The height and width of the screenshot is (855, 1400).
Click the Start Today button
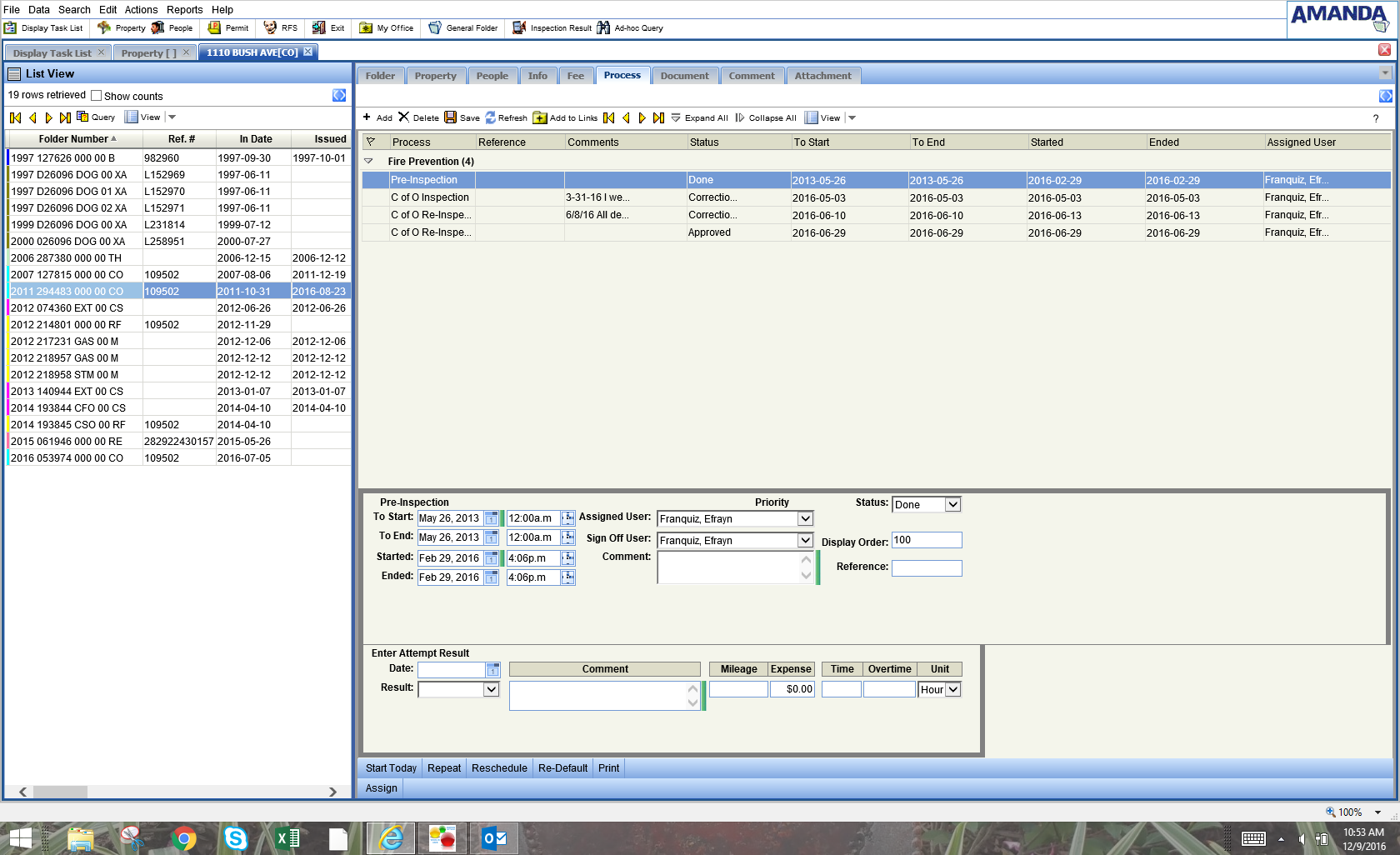tap(391, 767)
